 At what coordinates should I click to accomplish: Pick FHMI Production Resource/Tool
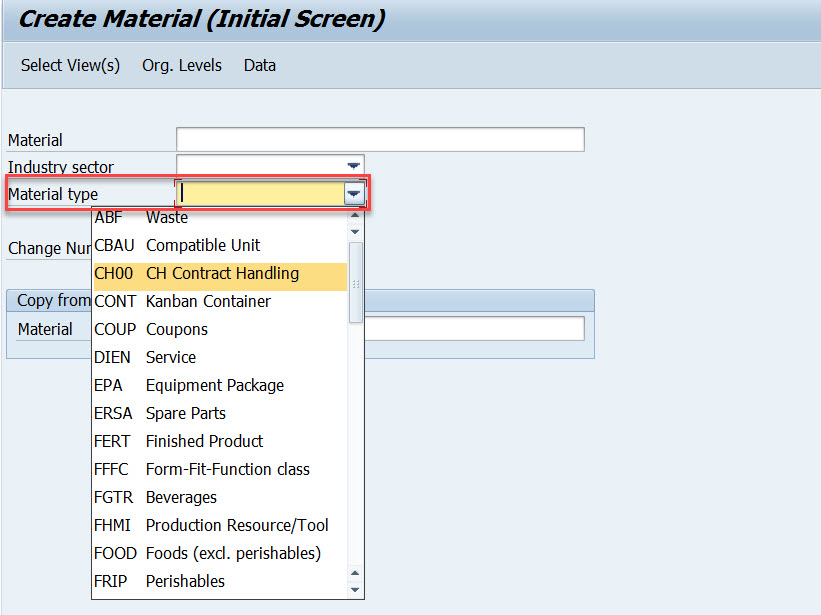[220, 525]
